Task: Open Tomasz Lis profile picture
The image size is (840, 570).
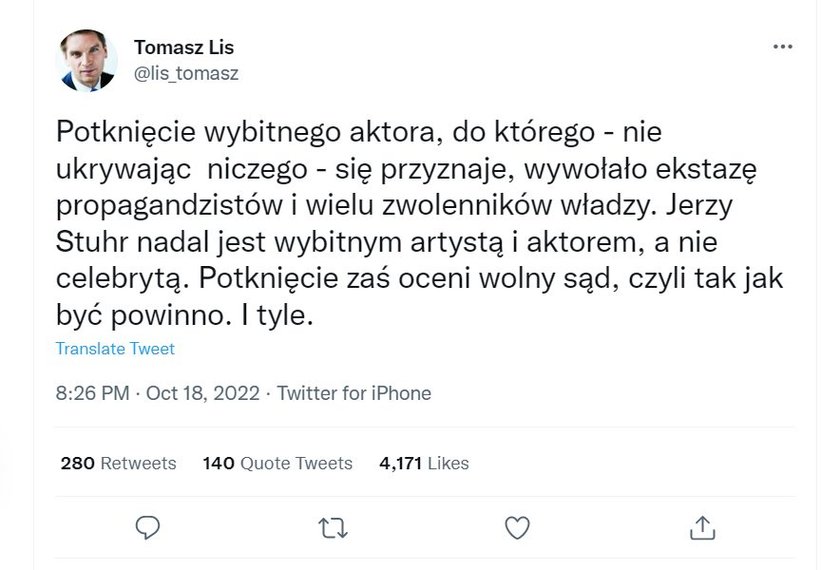Action: coord(86,61)
